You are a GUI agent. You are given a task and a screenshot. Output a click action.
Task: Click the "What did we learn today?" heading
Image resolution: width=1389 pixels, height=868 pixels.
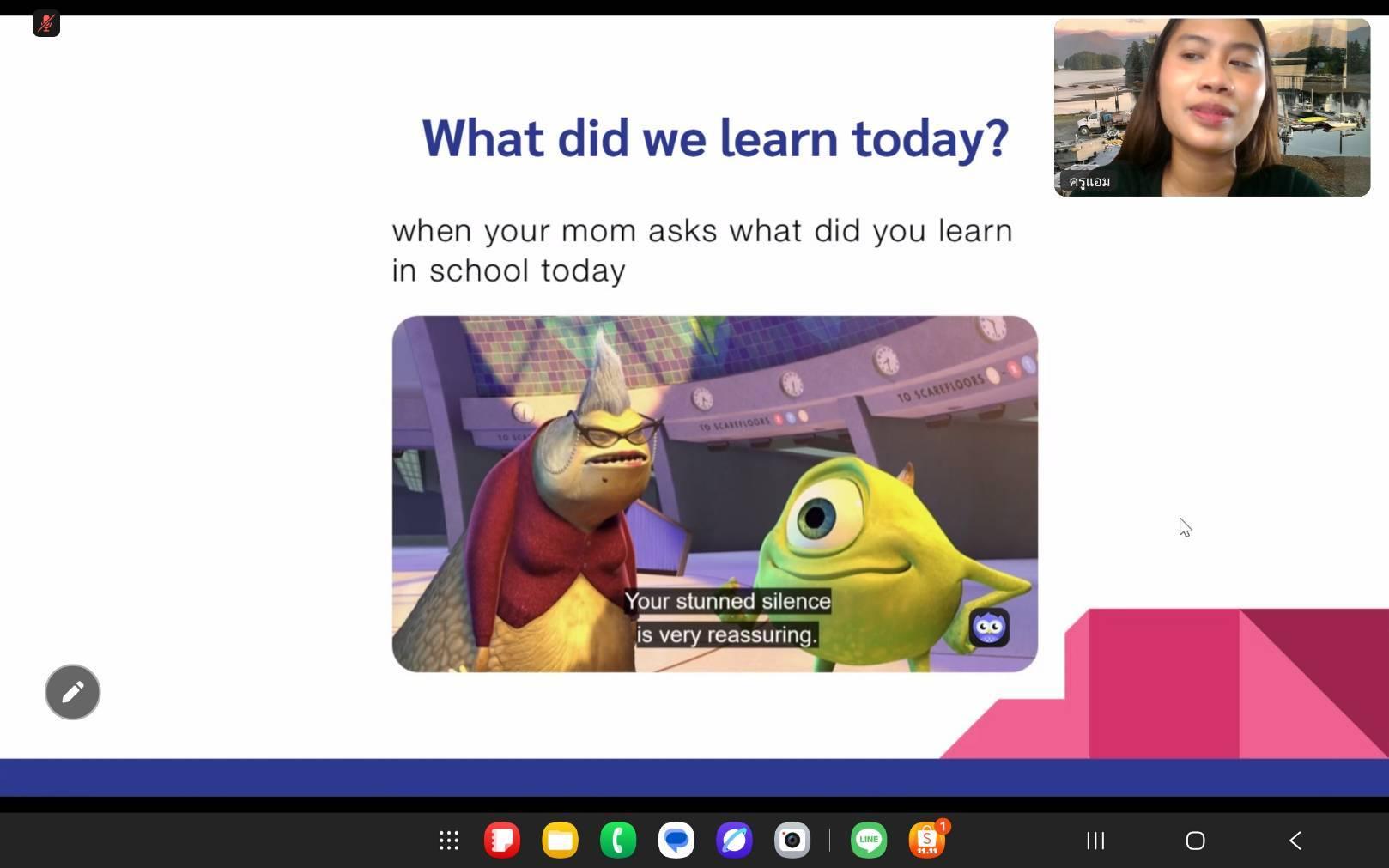[714, 138]
